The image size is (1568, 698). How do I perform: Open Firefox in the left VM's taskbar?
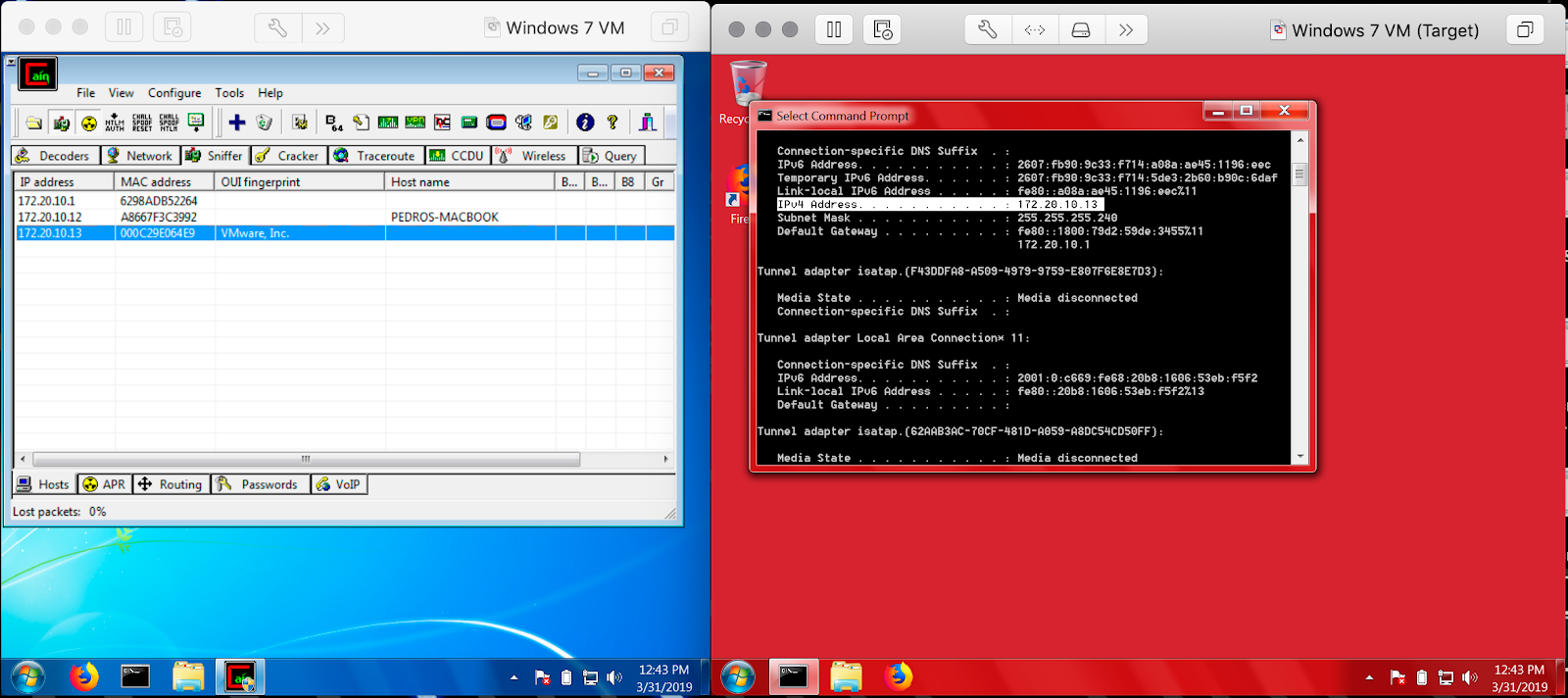pos(84,676)
